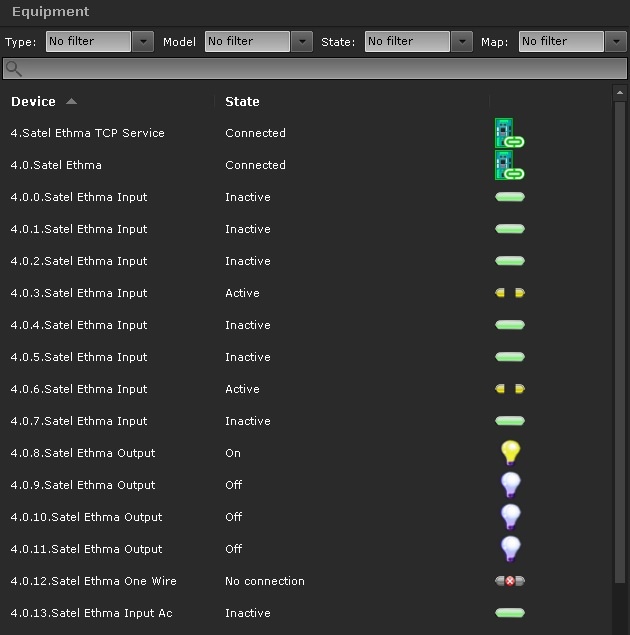The width and height of the screenshot is (630, 635).
Task: Open the Model filter dropdown
Action: [x=303, y=41]
